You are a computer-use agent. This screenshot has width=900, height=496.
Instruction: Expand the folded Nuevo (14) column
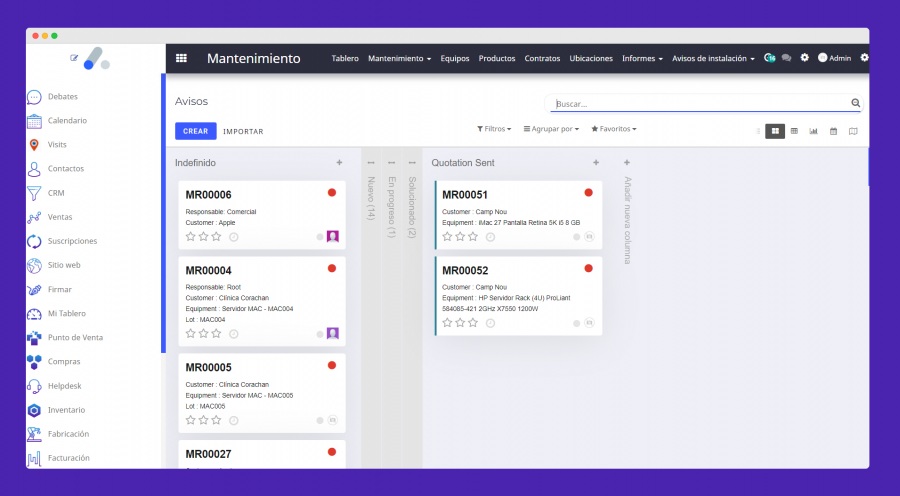tap(371, 198)
